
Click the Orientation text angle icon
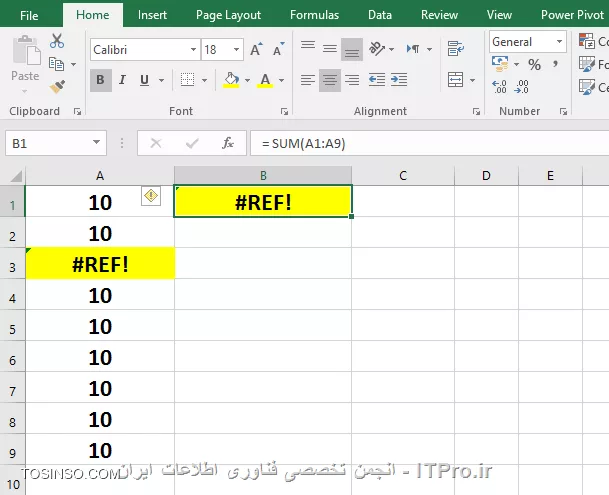[x=376, y=49]
